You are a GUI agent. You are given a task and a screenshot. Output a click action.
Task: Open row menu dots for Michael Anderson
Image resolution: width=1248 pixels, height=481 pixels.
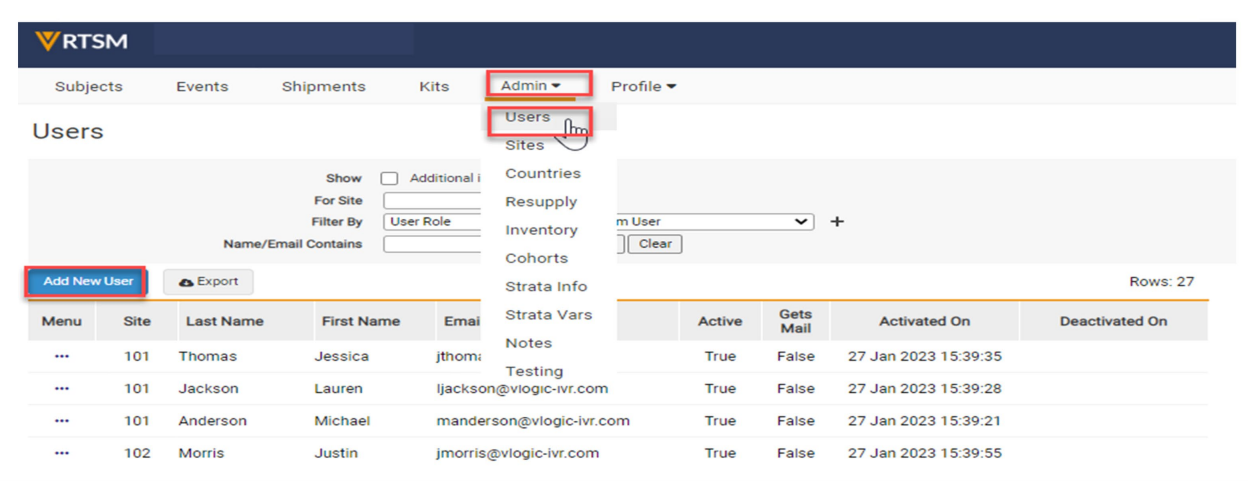click(62, 421)
